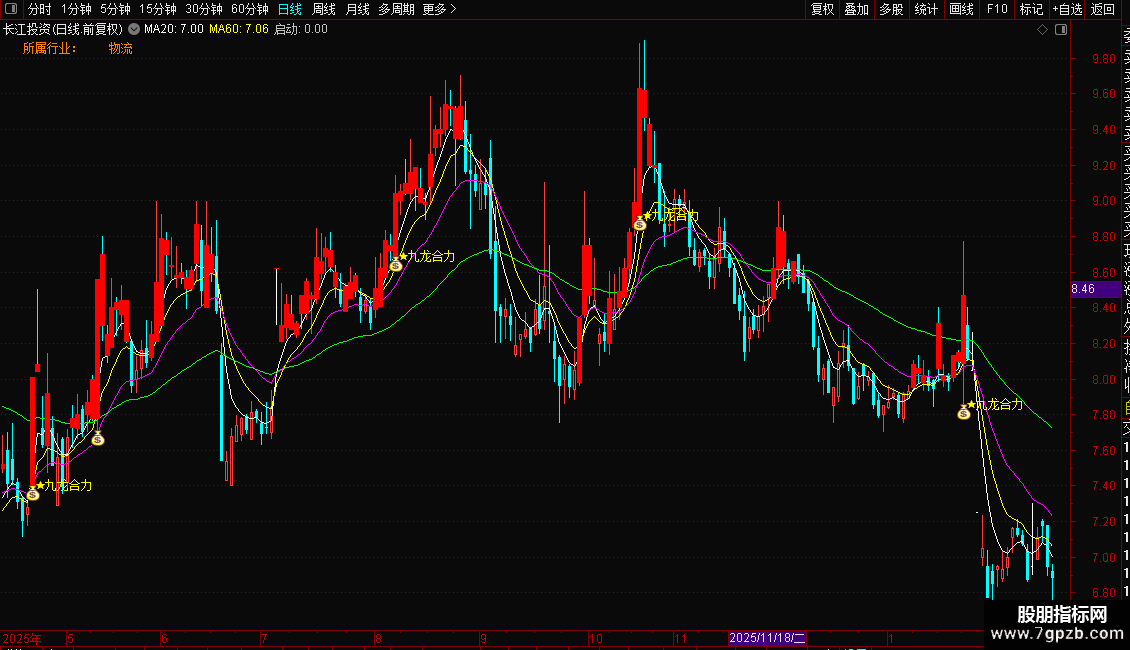Screen dimensions: 1130x650
Task: Click month 1 on the time axis
Action: point(891,638)
